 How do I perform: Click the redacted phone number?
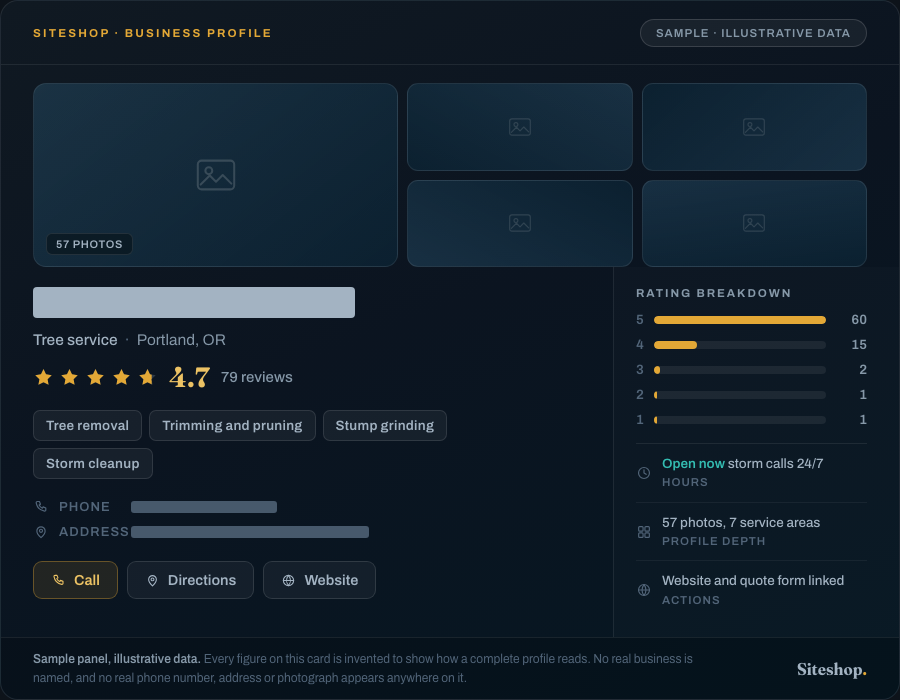coord(204,507)
